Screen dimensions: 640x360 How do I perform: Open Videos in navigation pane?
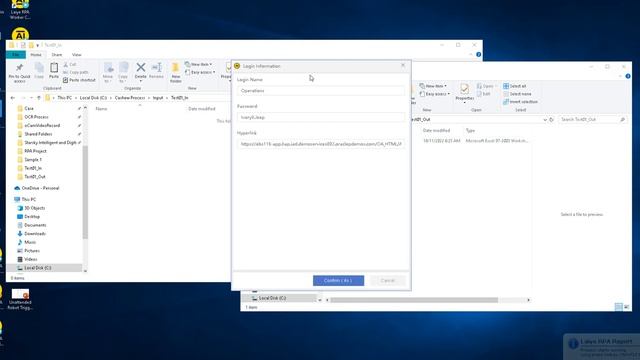pyautogui.click(x=31, y=260)
